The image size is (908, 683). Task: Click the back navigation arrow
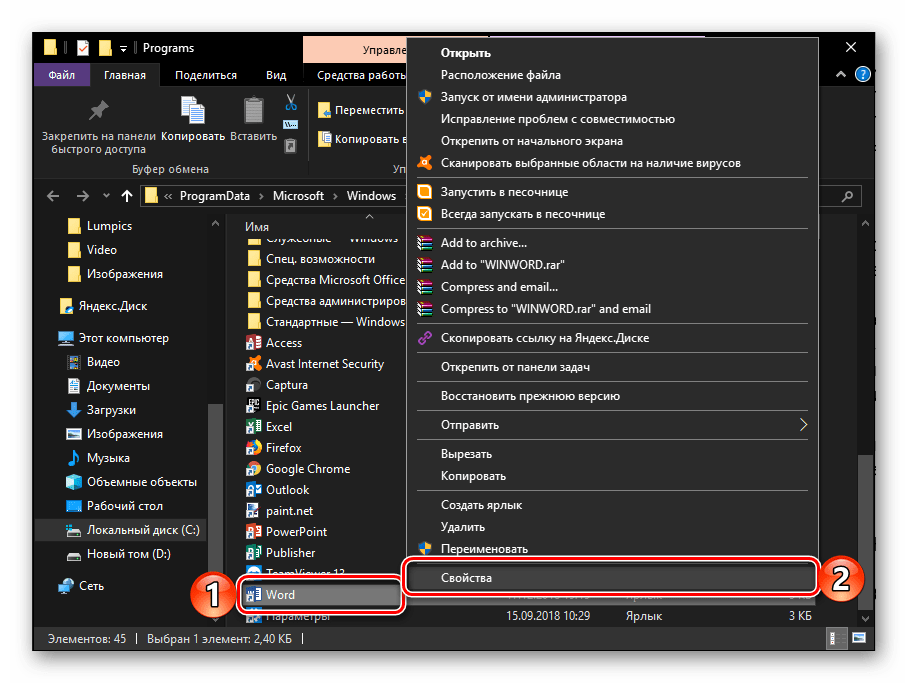click(52, 196)
